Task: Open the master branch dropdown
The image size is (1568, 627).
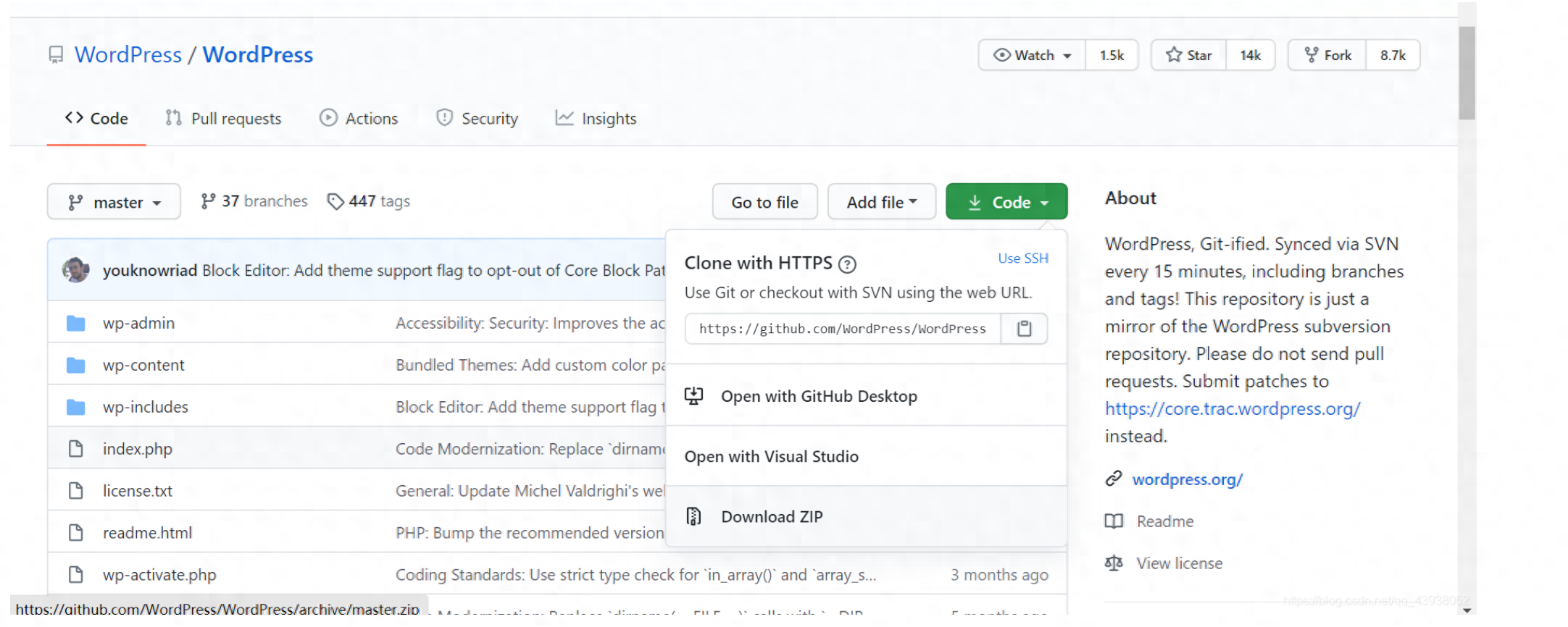Action: 114,201
